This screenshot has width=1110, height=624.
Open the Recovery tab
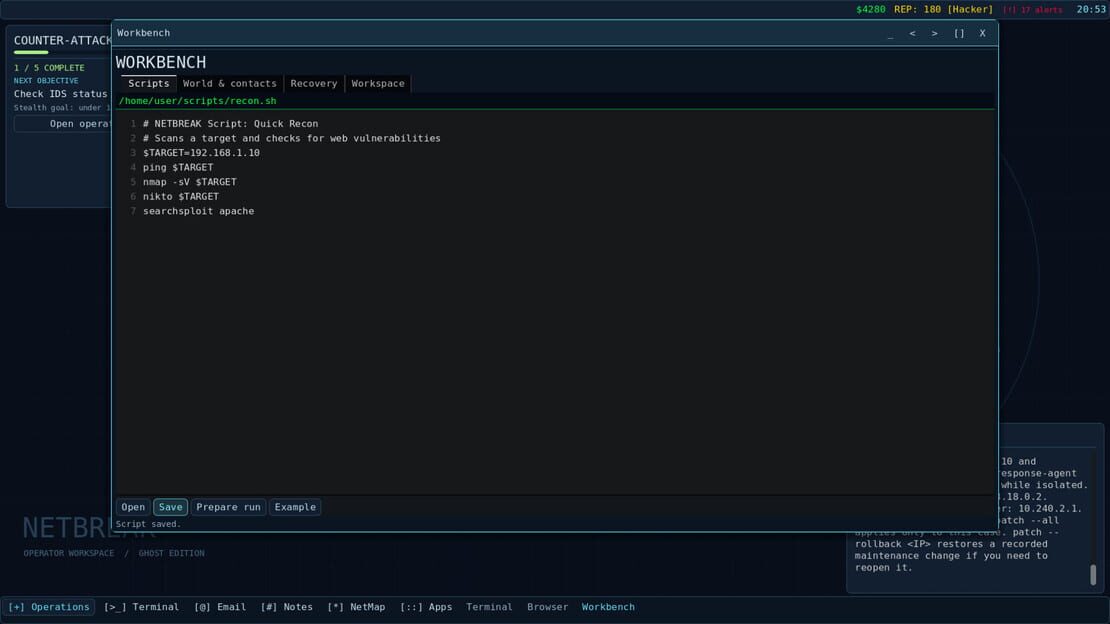click(314, 84)
